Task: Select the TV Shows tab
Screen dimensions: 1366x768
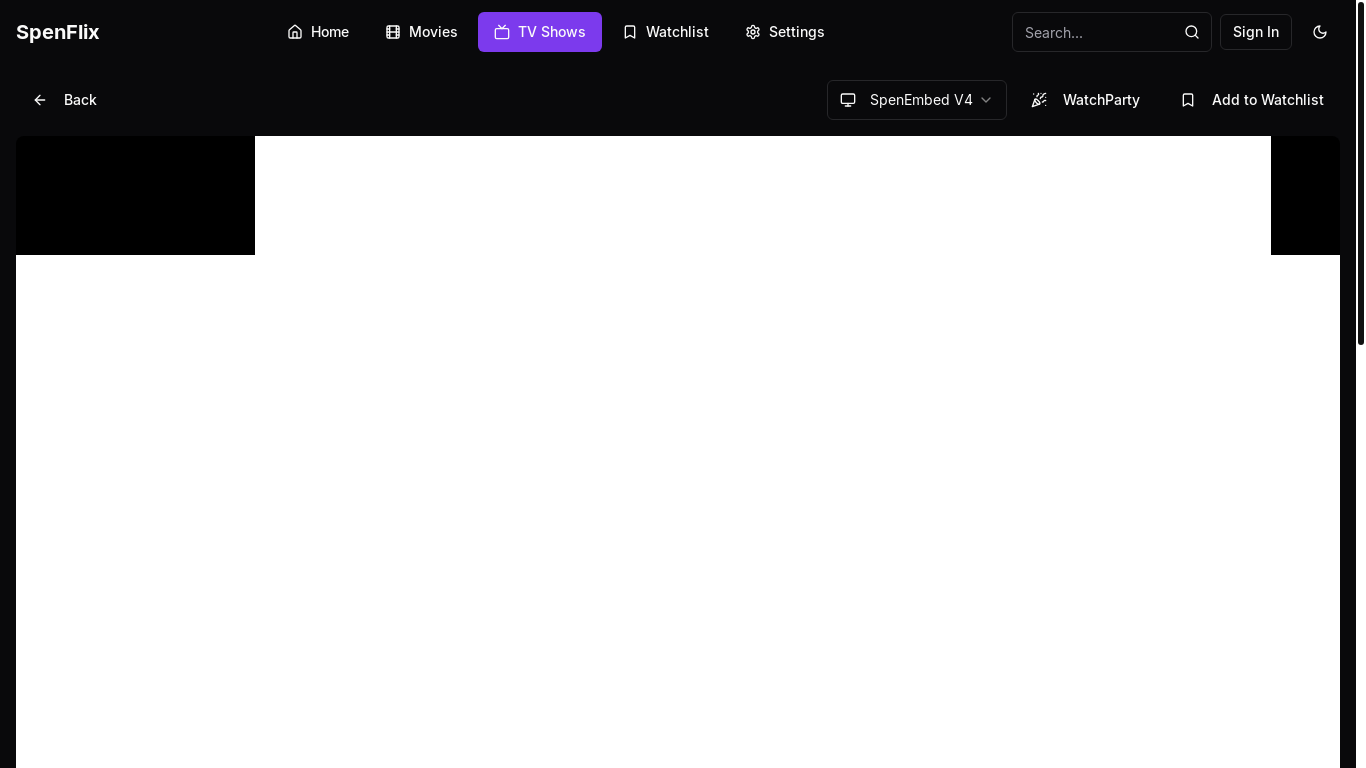Action: (x=540, y=32)
